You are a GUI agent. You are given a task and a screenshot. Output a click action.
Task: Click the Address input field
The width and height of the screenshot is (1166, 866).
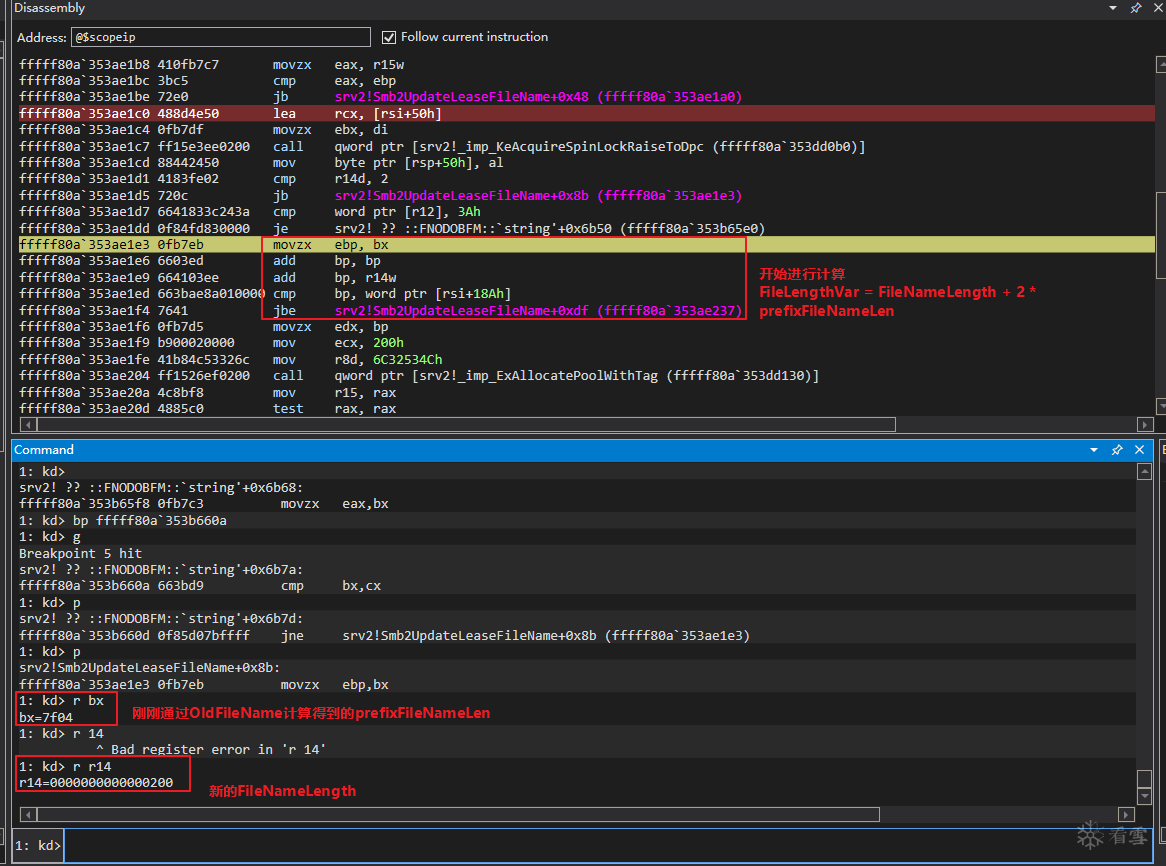[x=220, y=37]
